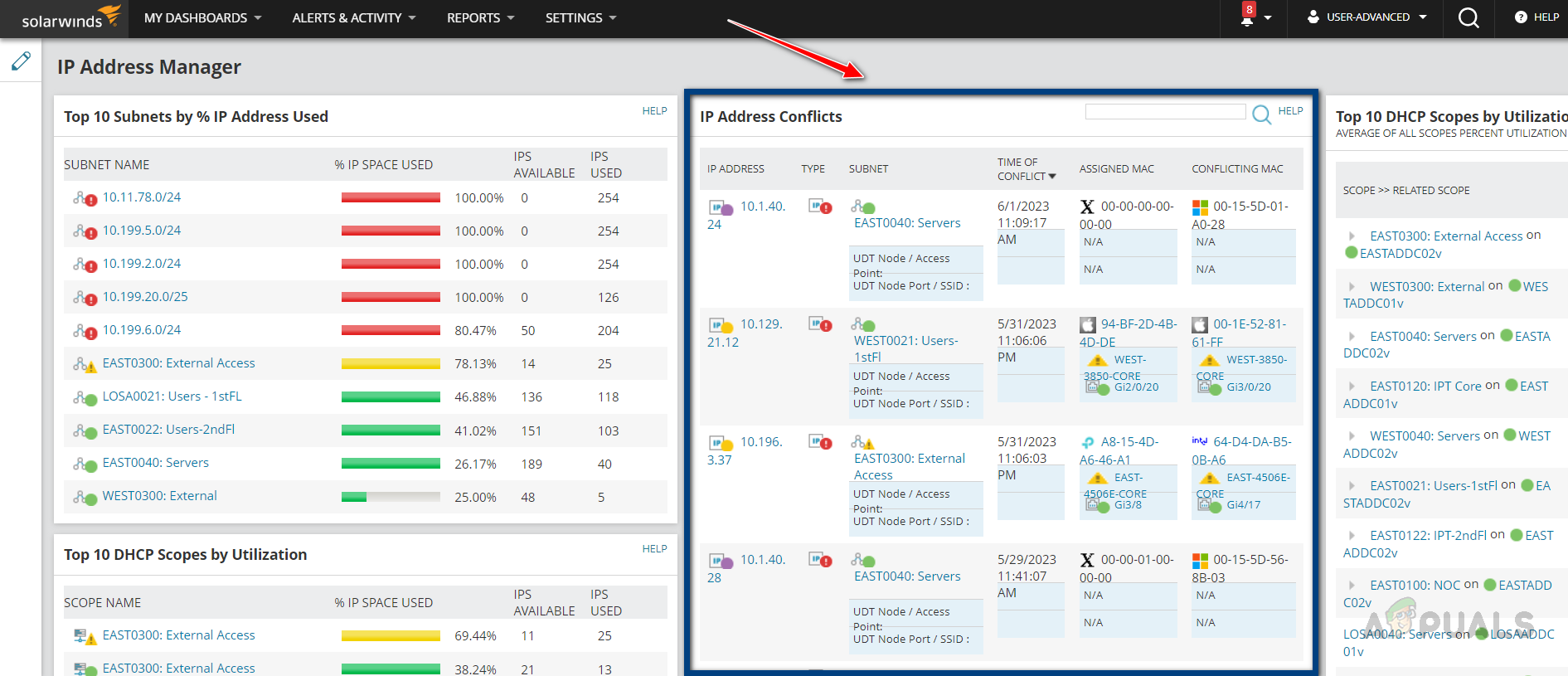This screenshot has width=1568, height=676.
Task: Click the SUBNET NAME column header
Action: (107, 165)
